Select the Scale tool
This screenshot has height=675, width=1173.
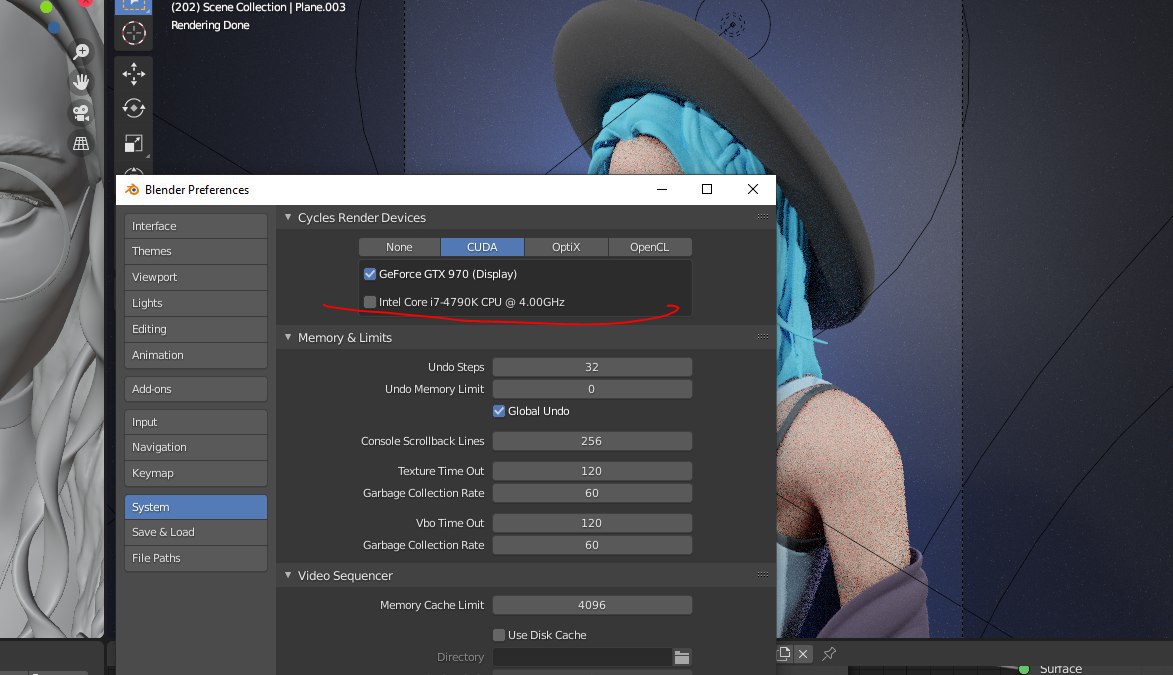134,144
